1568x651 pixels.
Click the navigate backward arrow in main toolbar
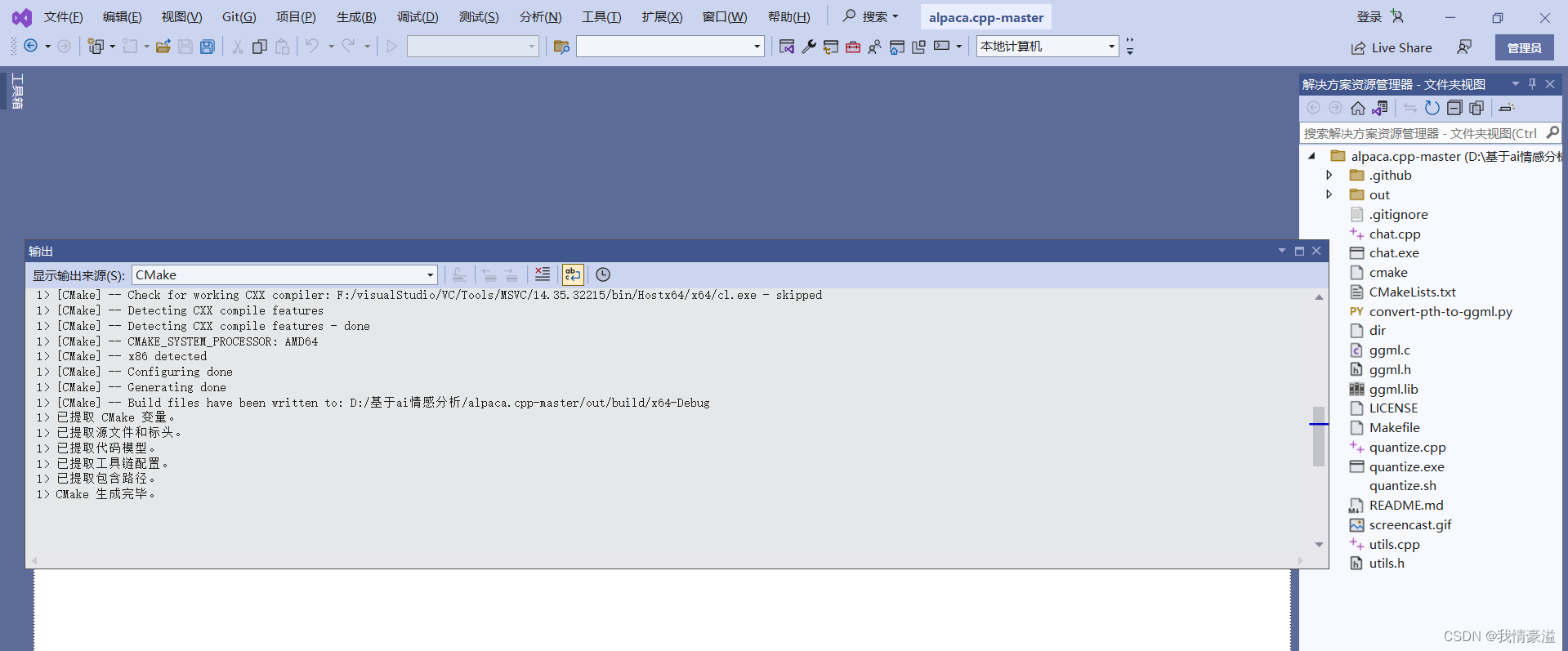[x=31, y=47]
